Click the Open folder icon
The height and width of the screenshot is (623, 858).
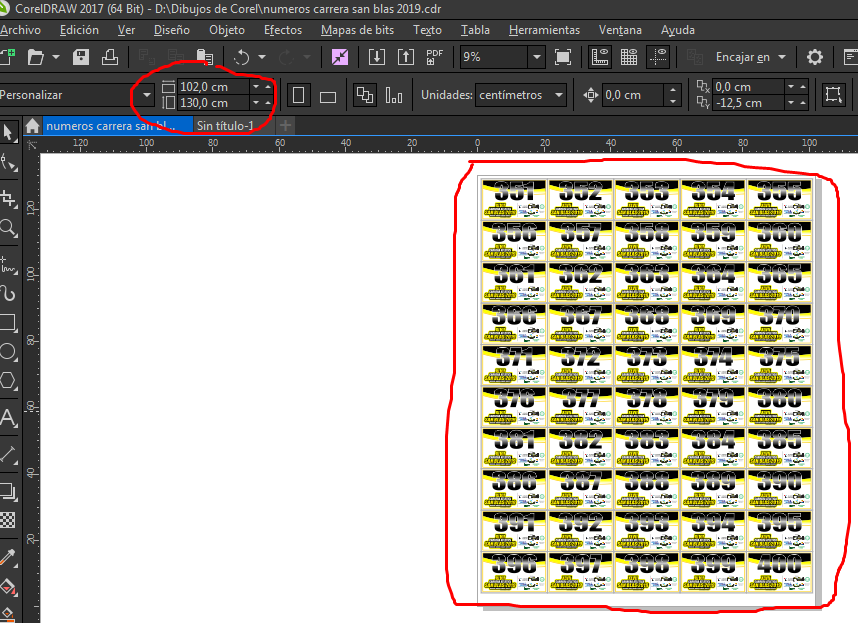click(x=36, y=57)
